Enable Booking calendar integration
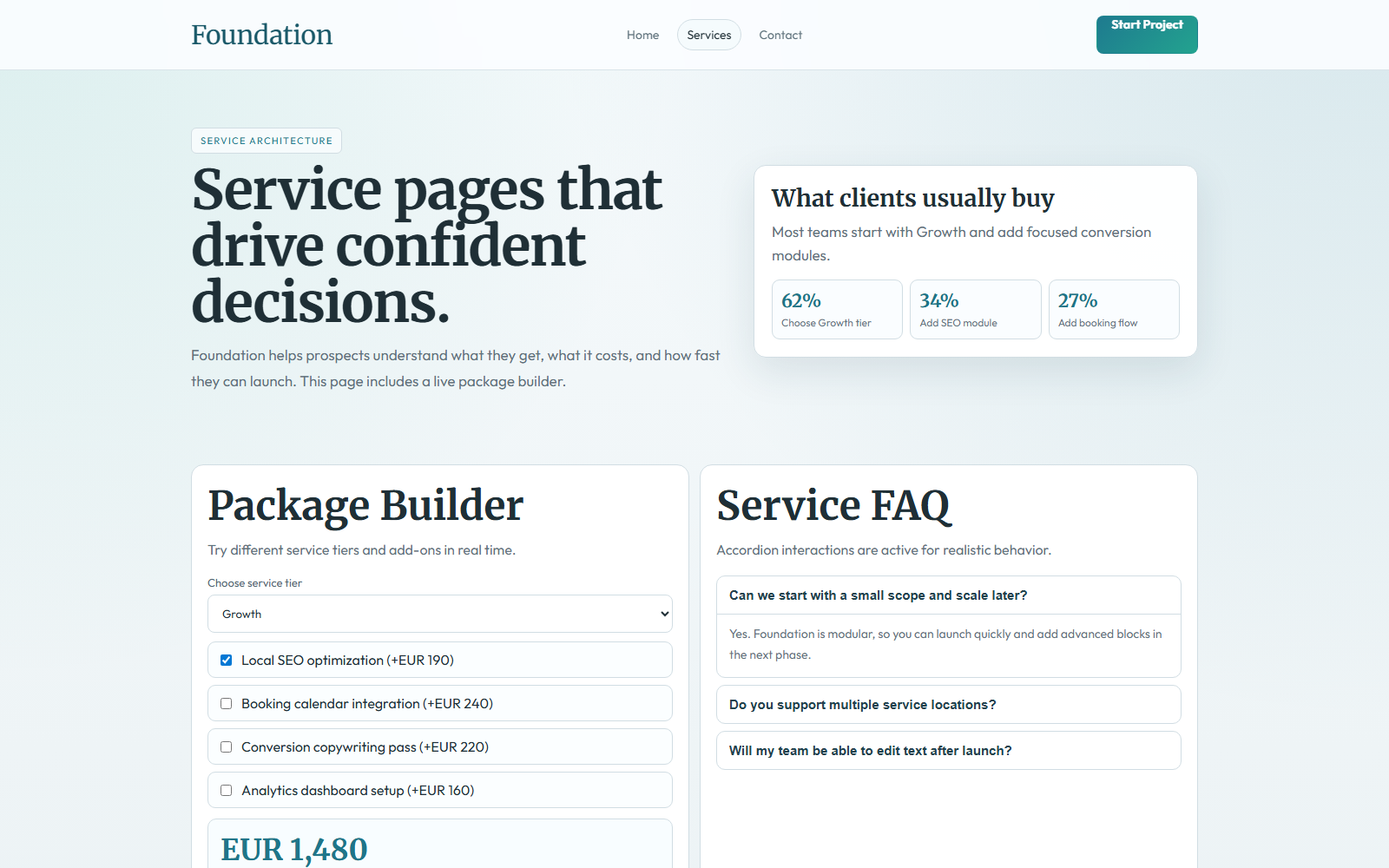Screen dimensions: 1389x868 (226, 703)
